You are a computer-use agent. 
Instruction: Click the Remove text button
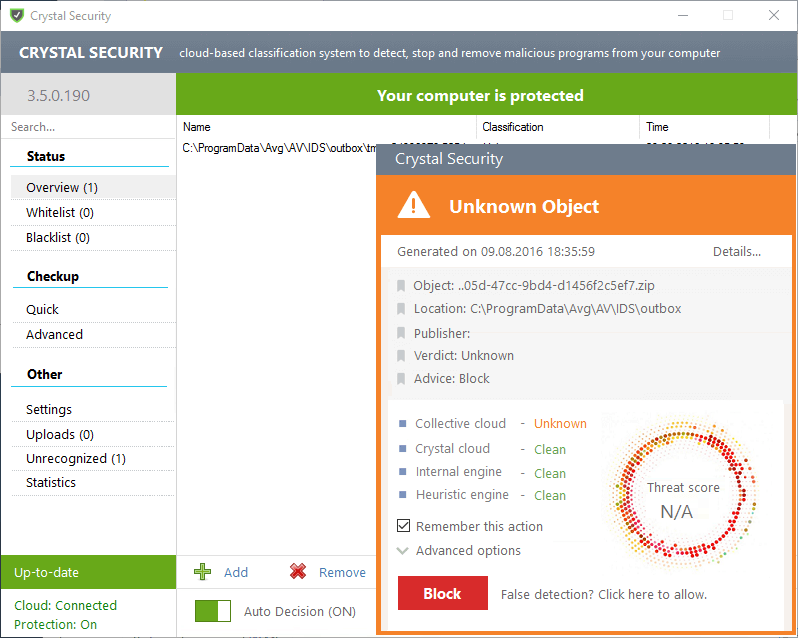(x=342, y=572)
